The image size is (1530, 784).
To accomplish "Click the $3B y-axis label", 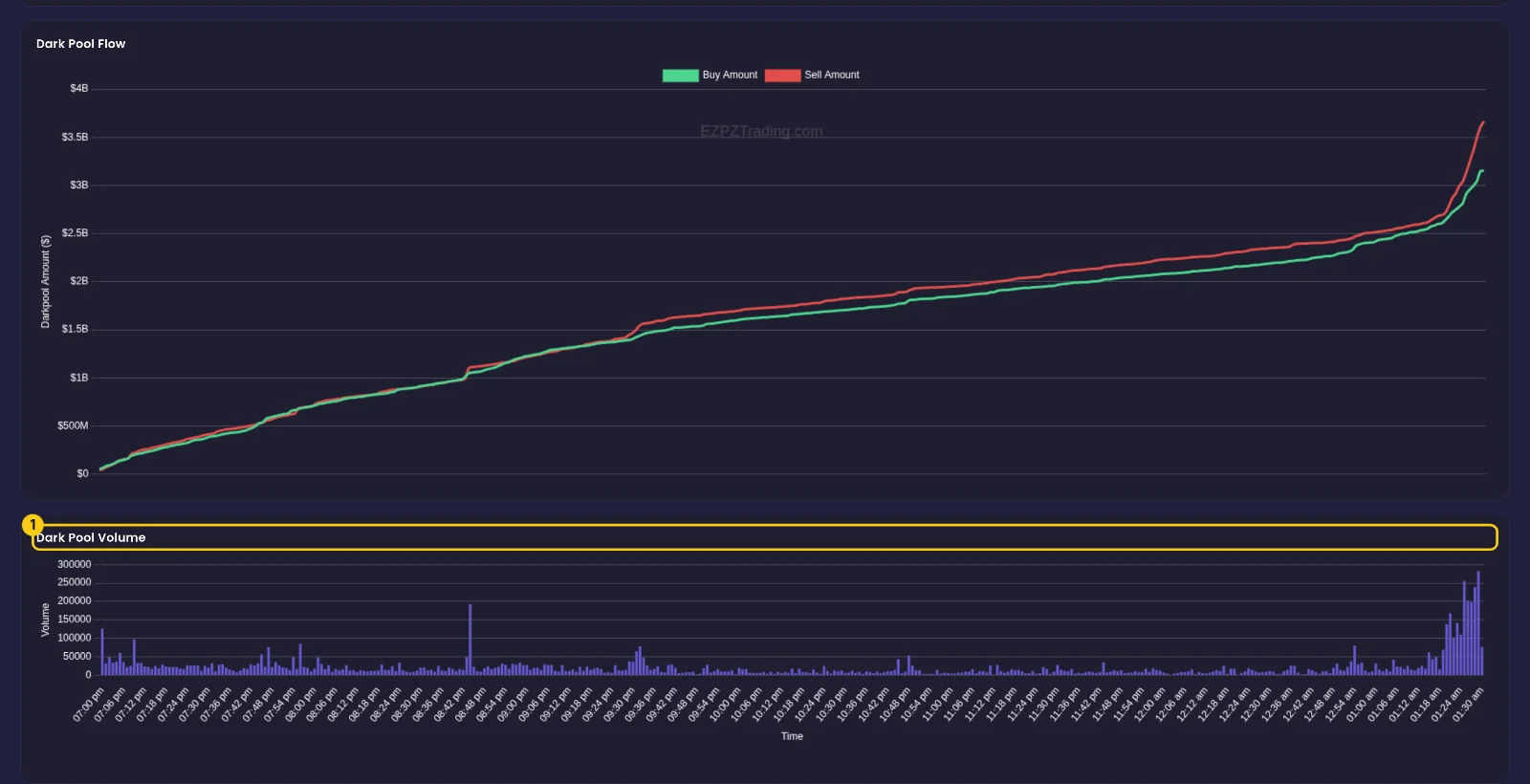I will [79, 185].
